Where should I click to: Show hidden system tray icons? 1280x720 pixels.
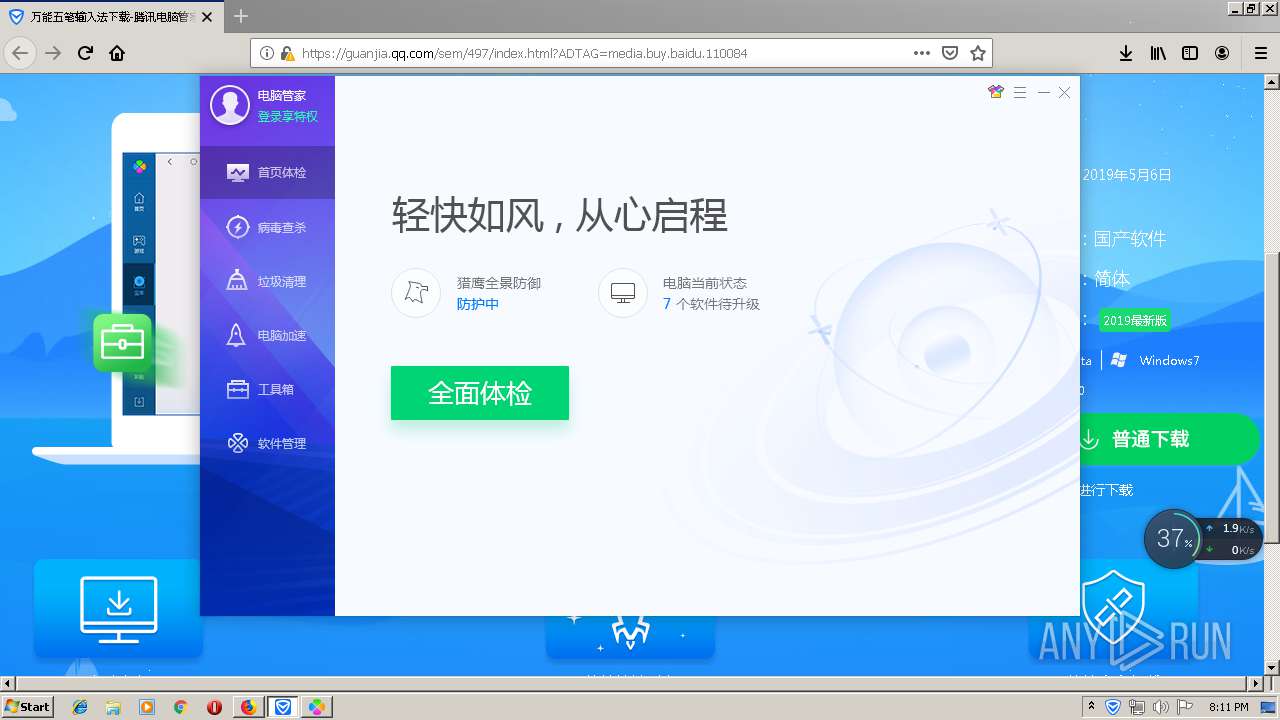click(1090, 706)
